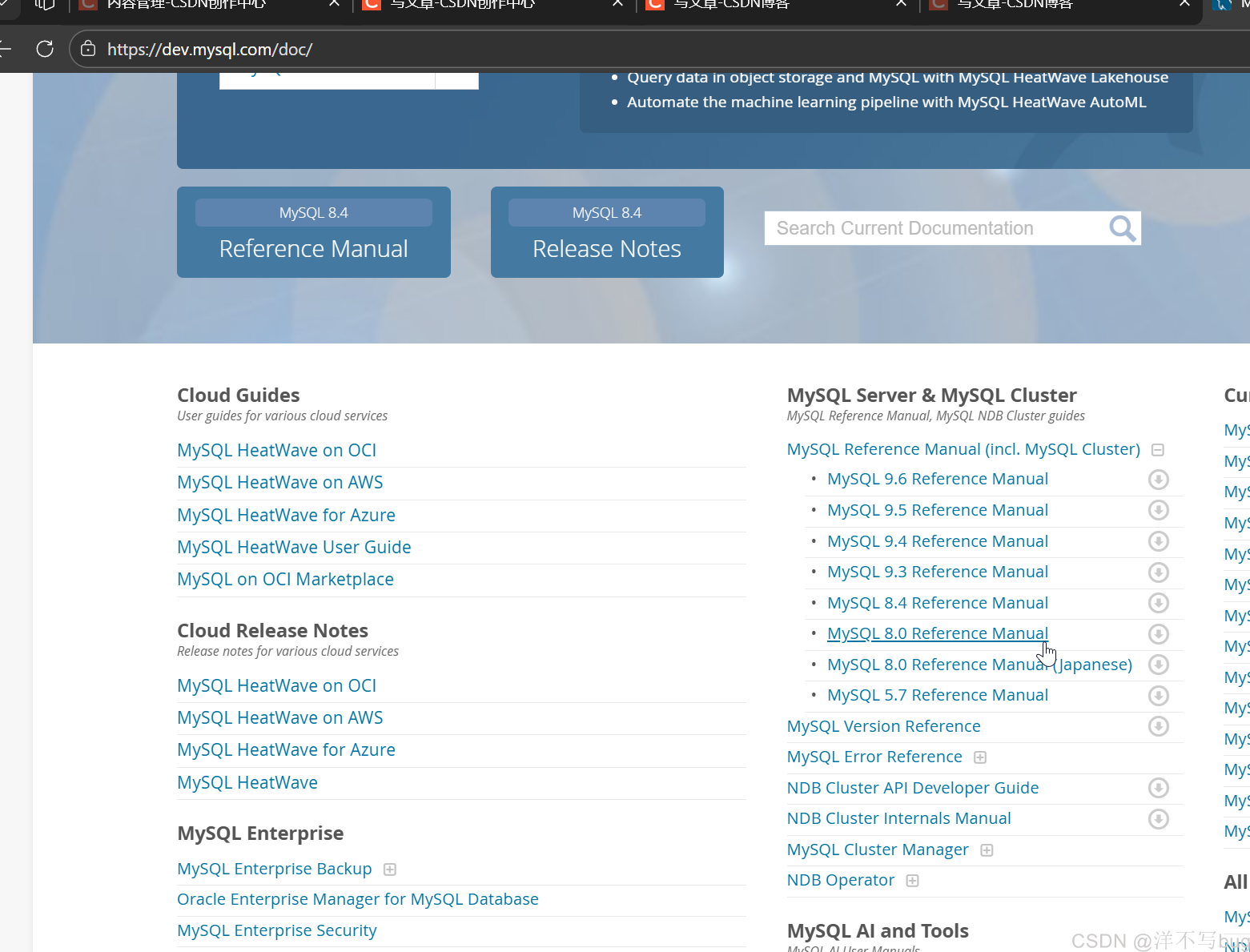Open the MySQL 8.4 Release Notes banner button
The width and height of the screenshot is (1250, 952).
tap(607, 232)
